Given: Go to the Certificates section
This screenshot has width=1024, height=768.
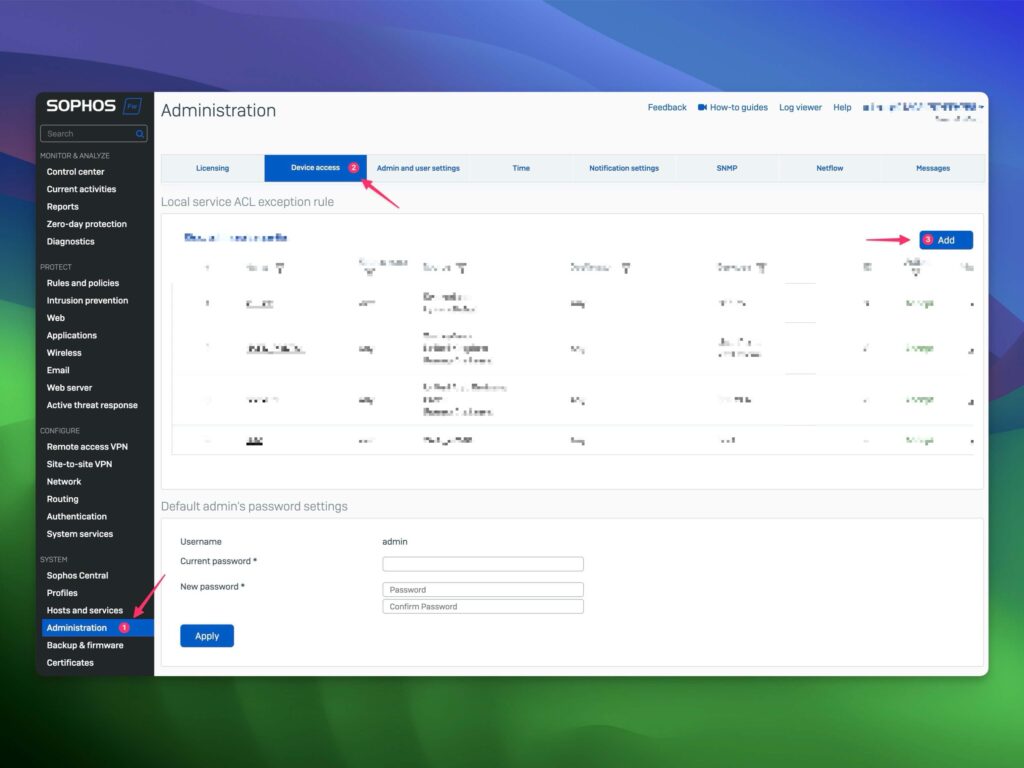Looking at the screenshot, I should click(x=70, y=662).
